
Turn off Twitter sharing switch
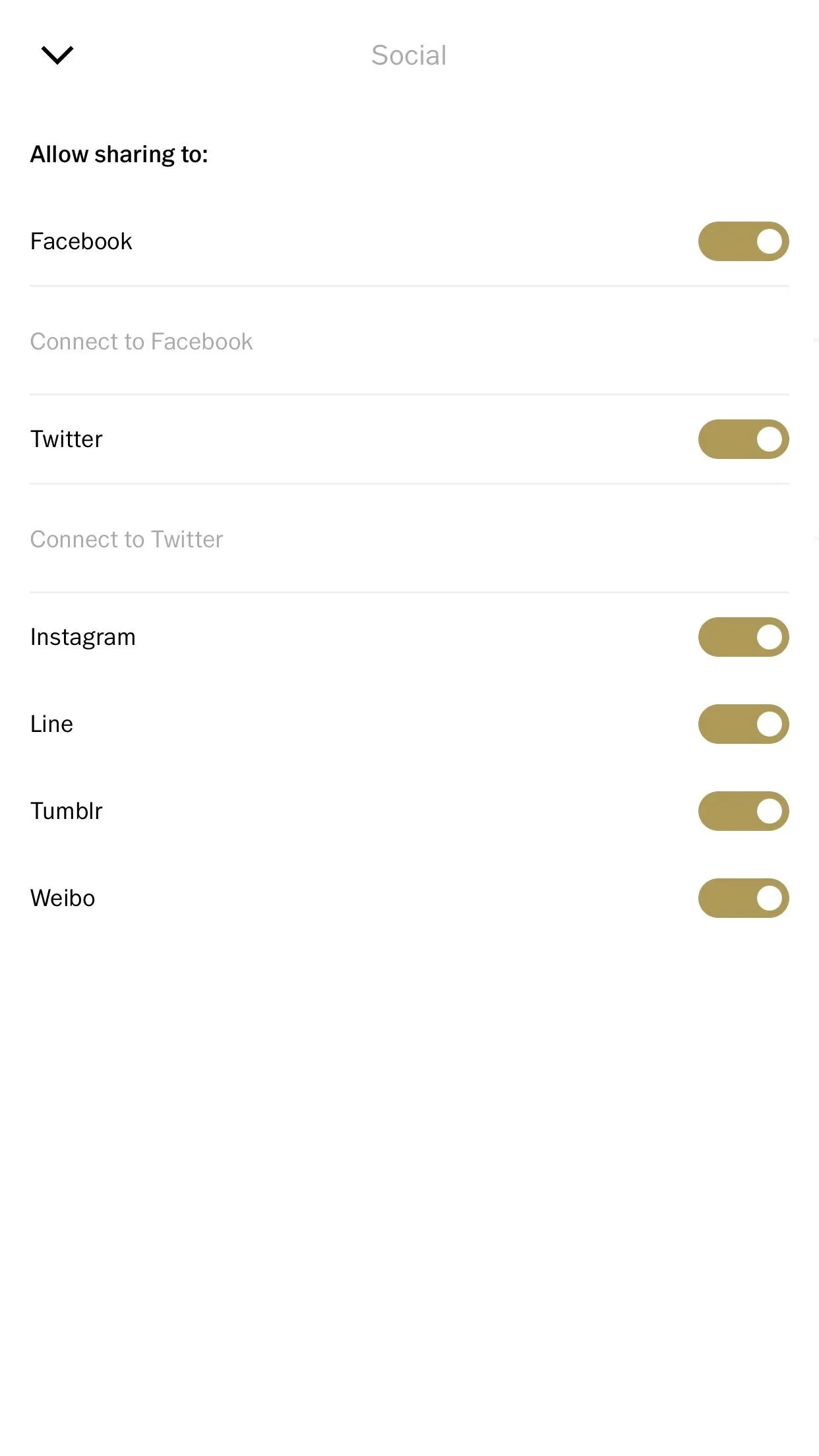coord(743,439)
